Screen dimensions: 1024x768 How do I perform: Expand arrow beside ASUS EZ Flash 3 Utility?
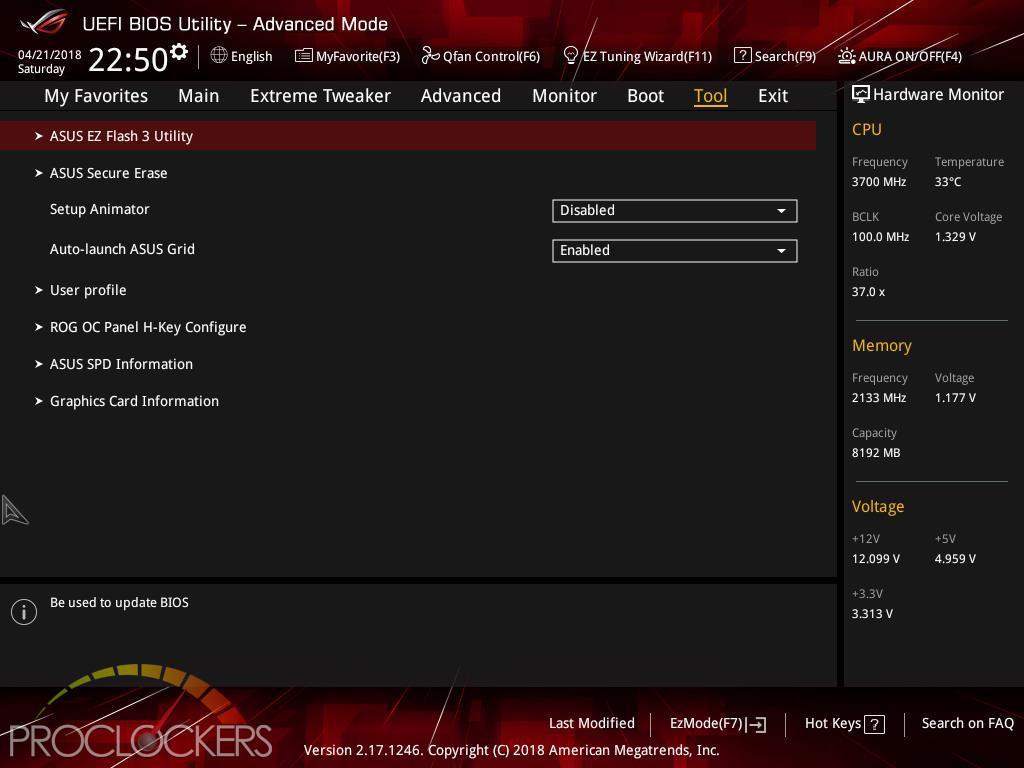coord(39,136)
